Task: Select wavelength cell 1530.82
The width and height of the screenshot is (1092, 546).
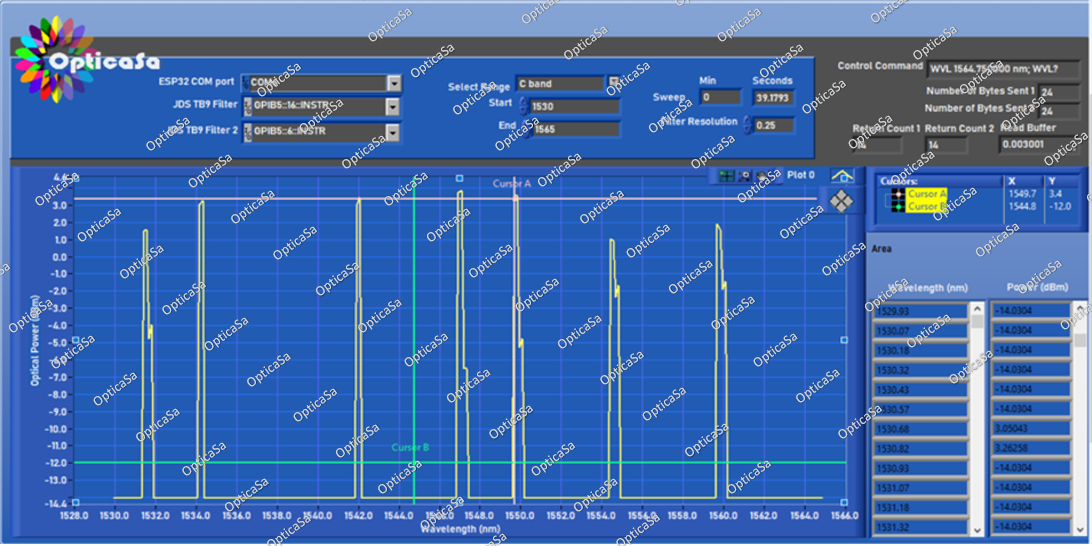Action: [920, 448]
